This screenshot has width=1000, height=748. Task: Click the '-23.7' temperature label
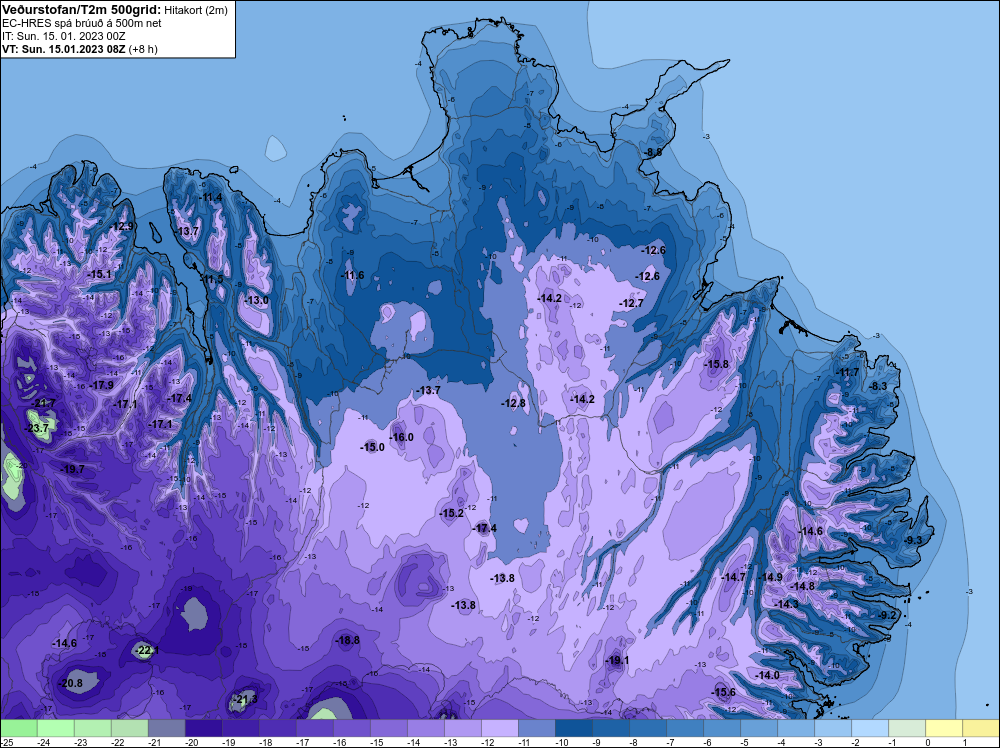[36, 429]
